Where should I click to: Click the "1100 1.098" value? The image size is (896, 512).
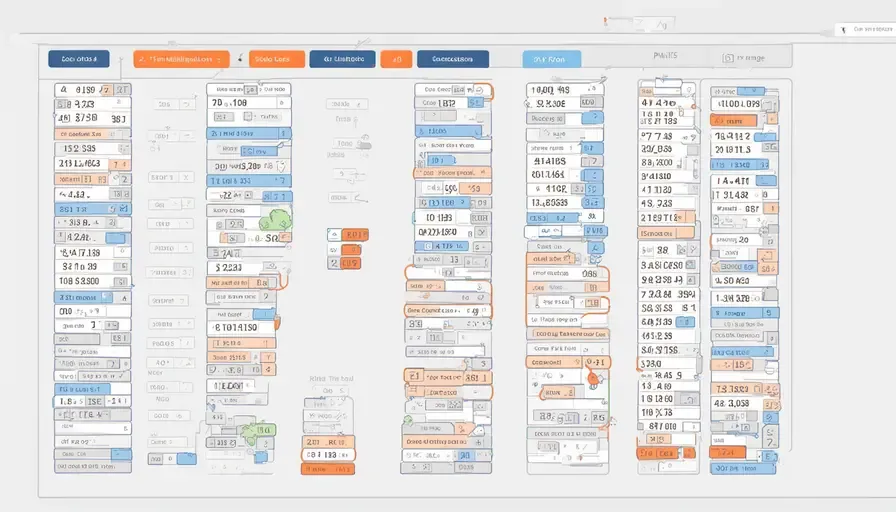[x=739, y=104]
